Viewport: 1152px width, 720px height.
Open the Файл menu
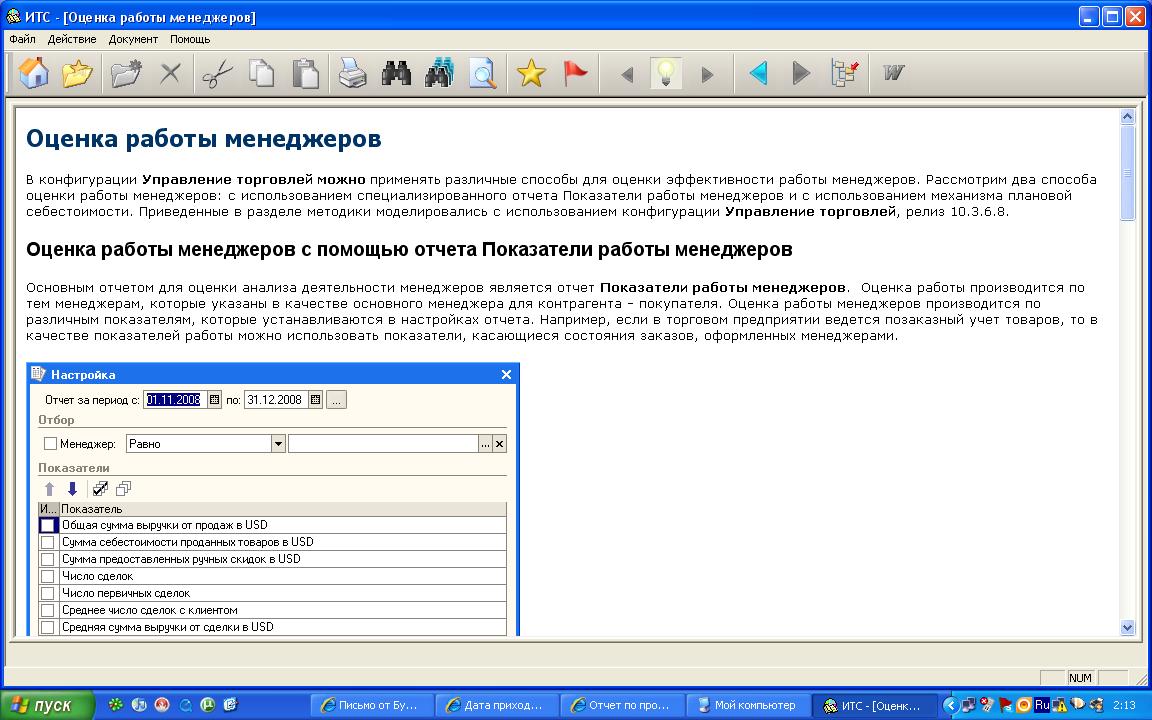tap(22, 39)
